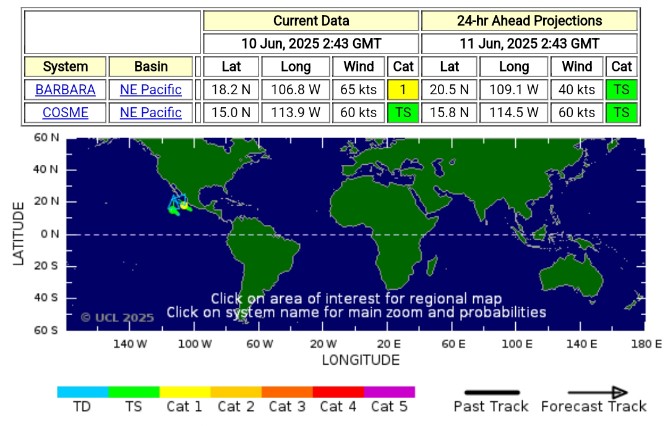Click the TD cyan legend swatch
The height and width of the screenshot is (426, 668).
click(83, 392)
